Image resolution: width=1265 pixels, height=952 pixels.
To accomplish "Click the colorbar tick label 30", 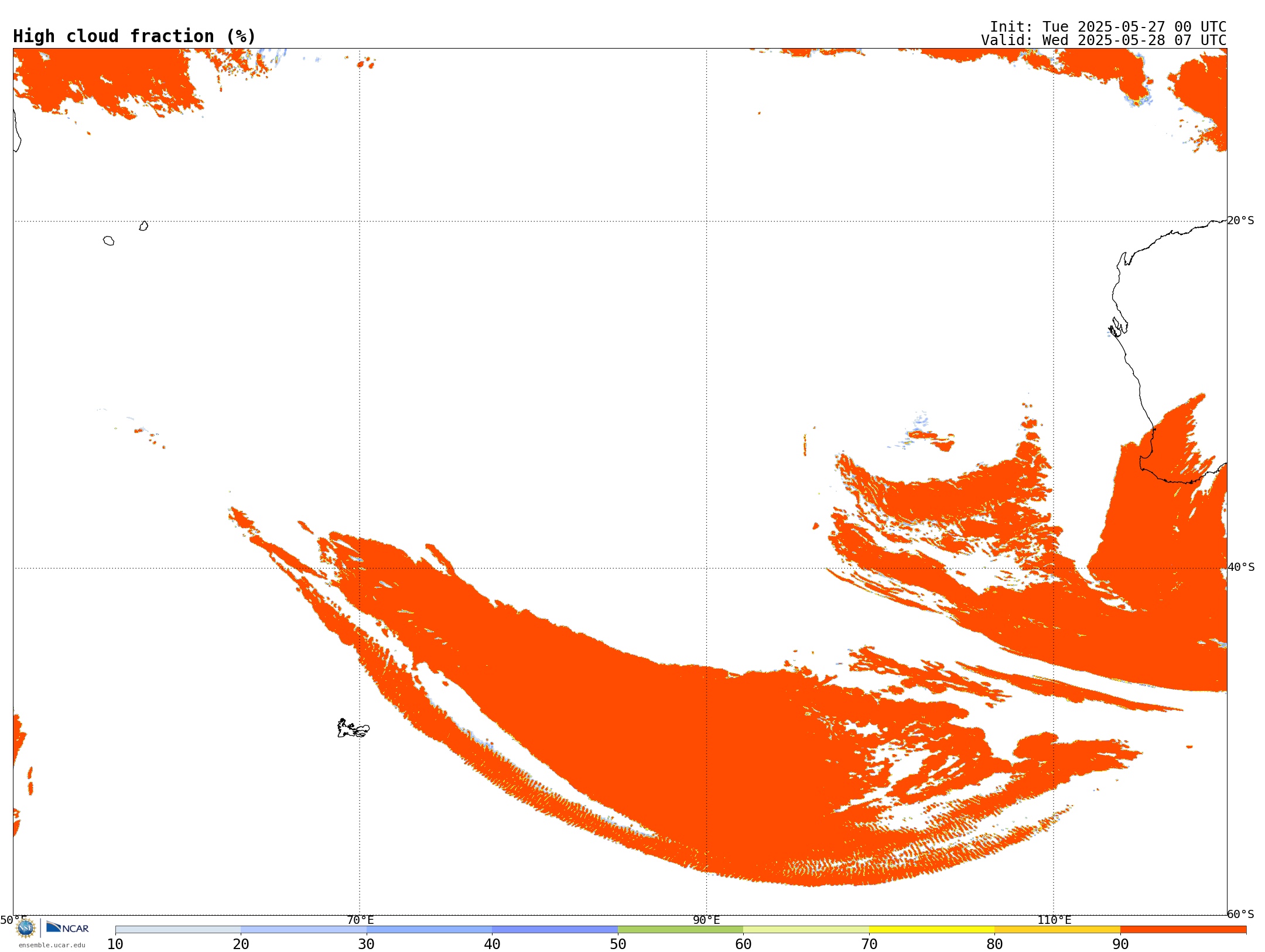I will 367,944.
